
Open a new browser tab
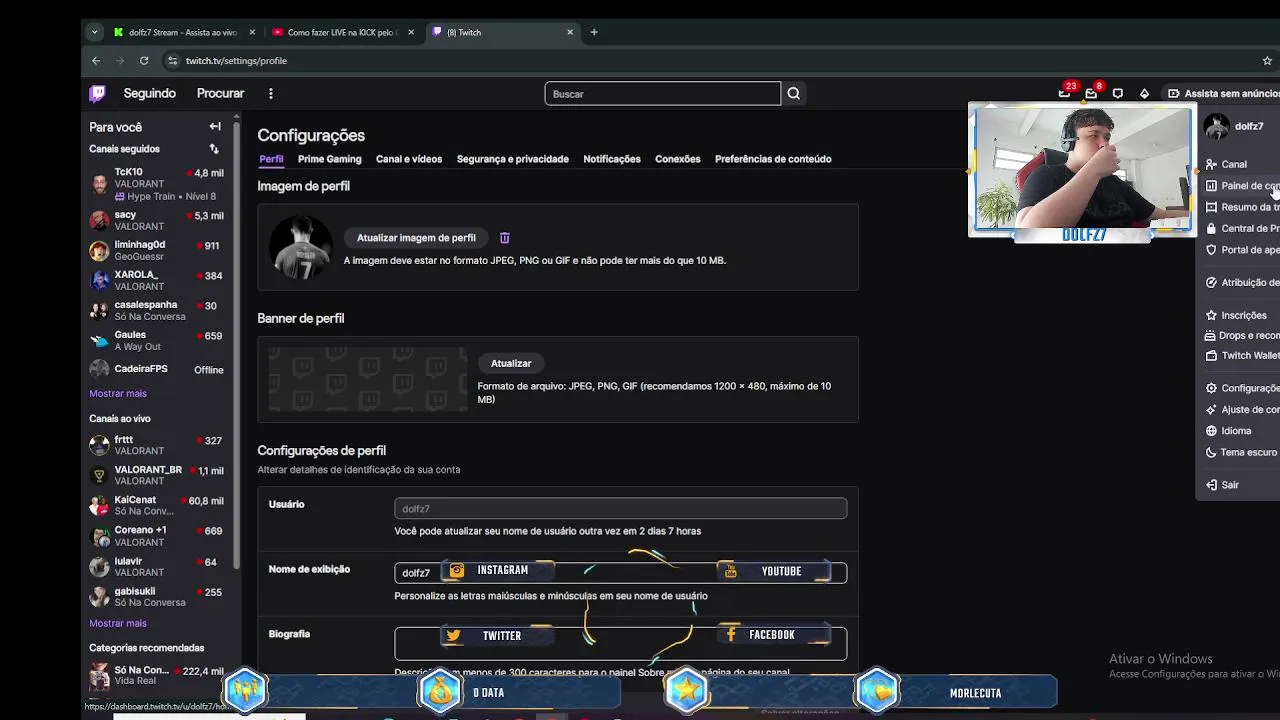pyautogui.click(x=594, y=32)
